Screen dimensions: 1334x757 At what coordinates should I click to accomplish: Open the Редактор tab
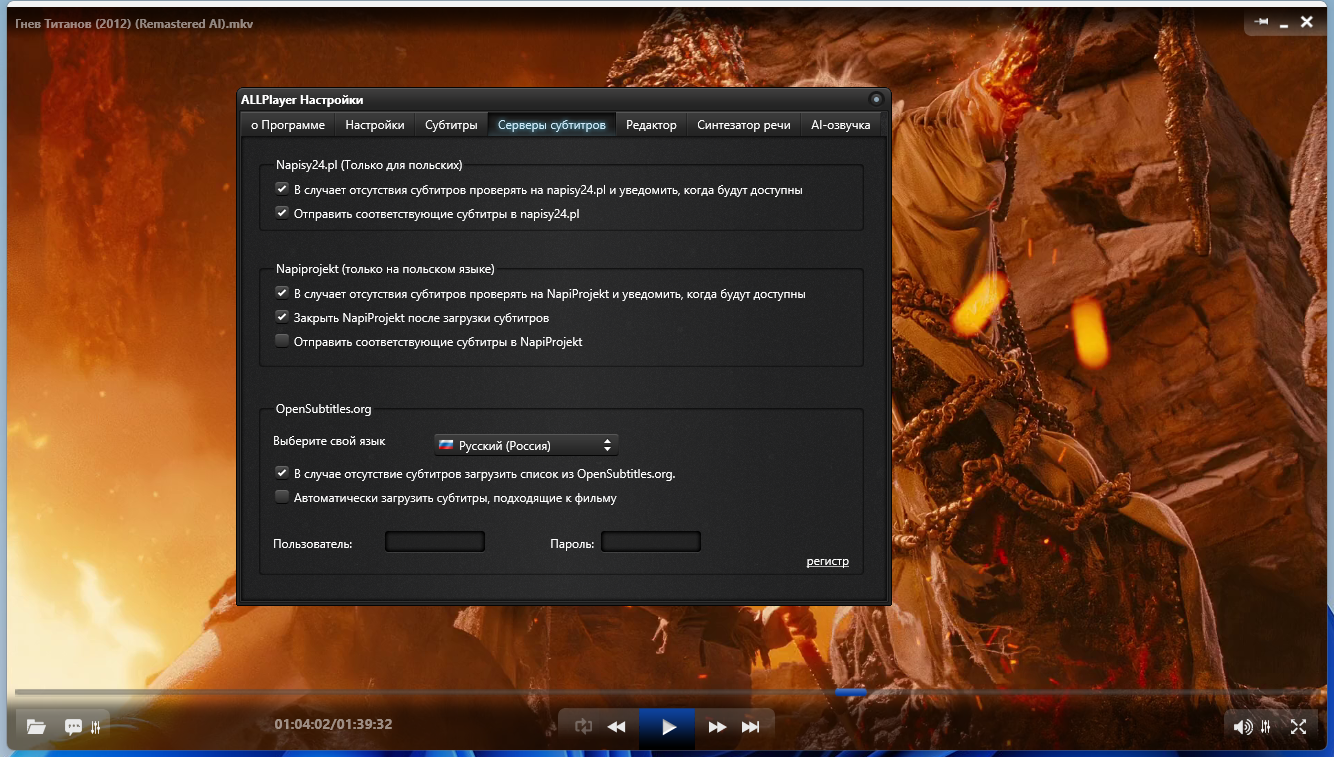click(x=652, y=125)
